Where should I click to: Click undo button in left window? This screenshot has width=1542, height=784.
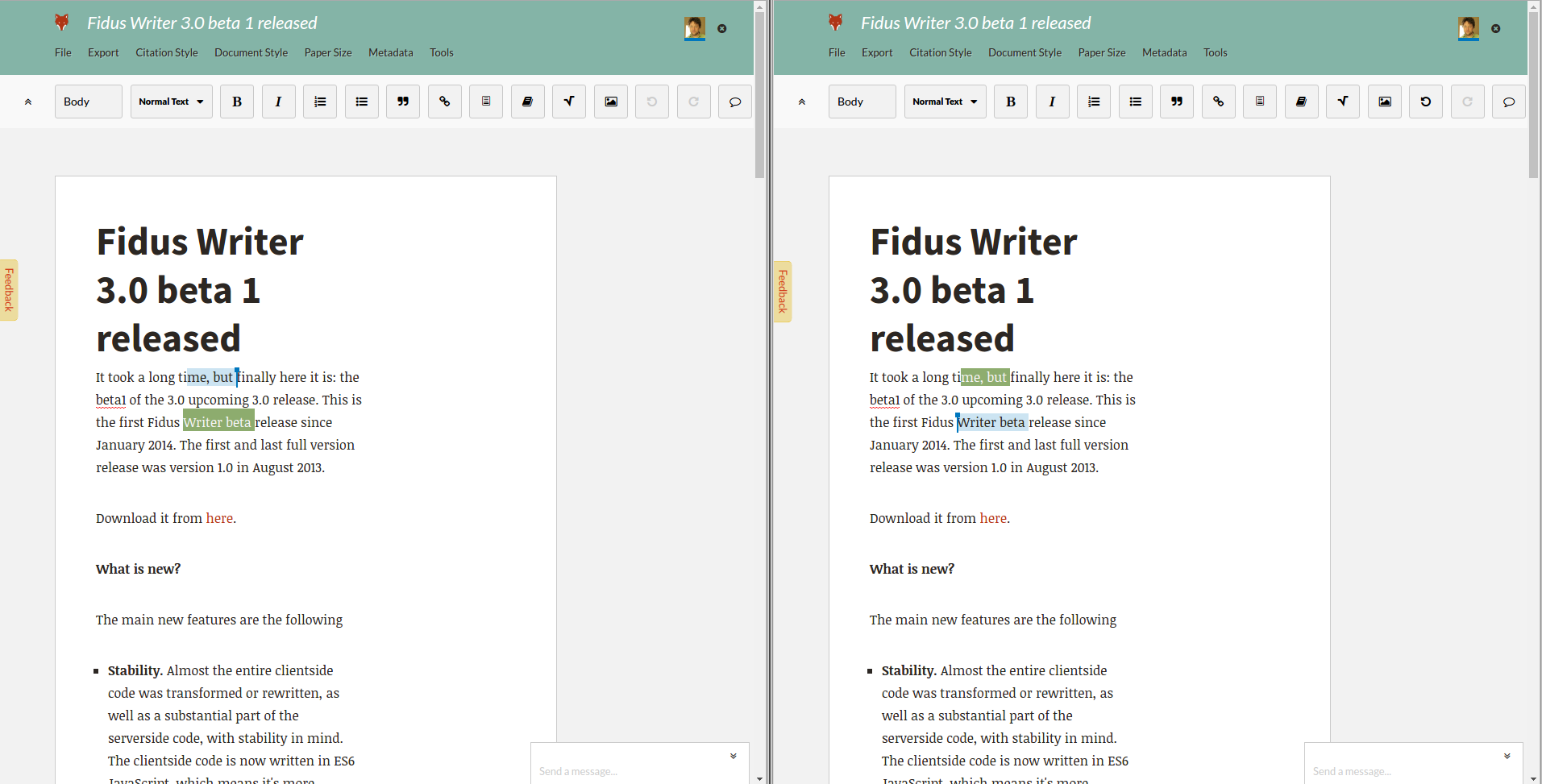(652, 102)
